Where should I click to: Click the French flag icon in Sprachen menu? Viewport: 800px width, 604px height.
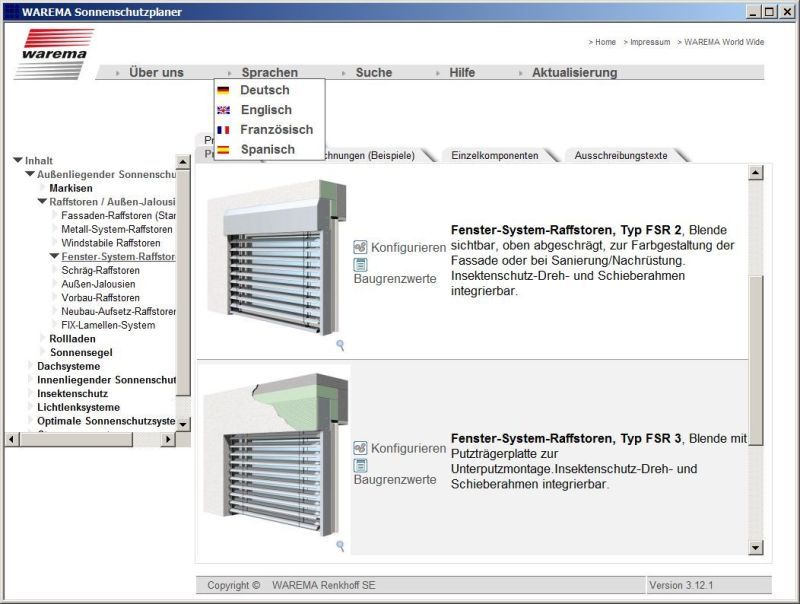(x=223, y=130)
